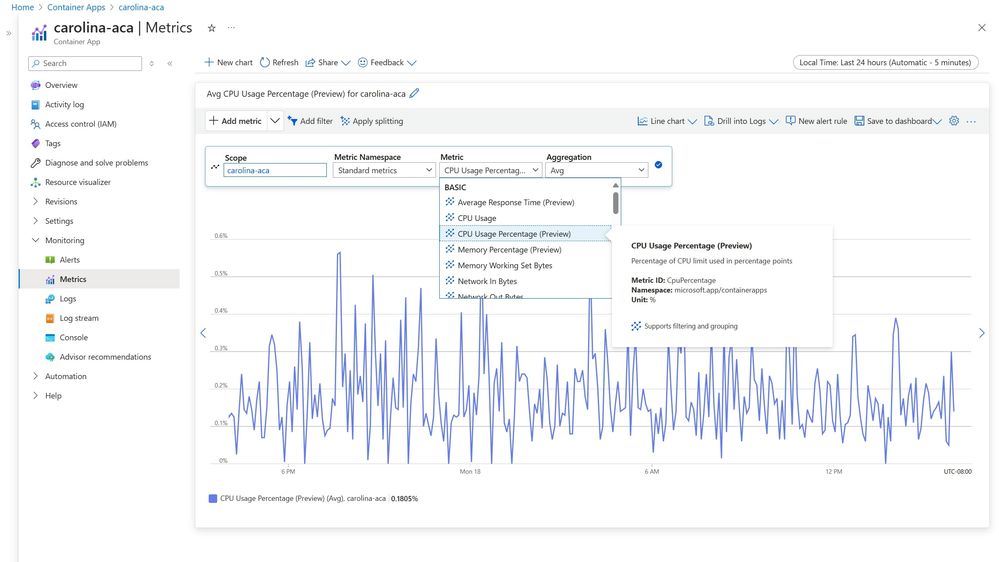Expand the left portal menu chevrons
999x562 pixels.
(x=8, y=33)
